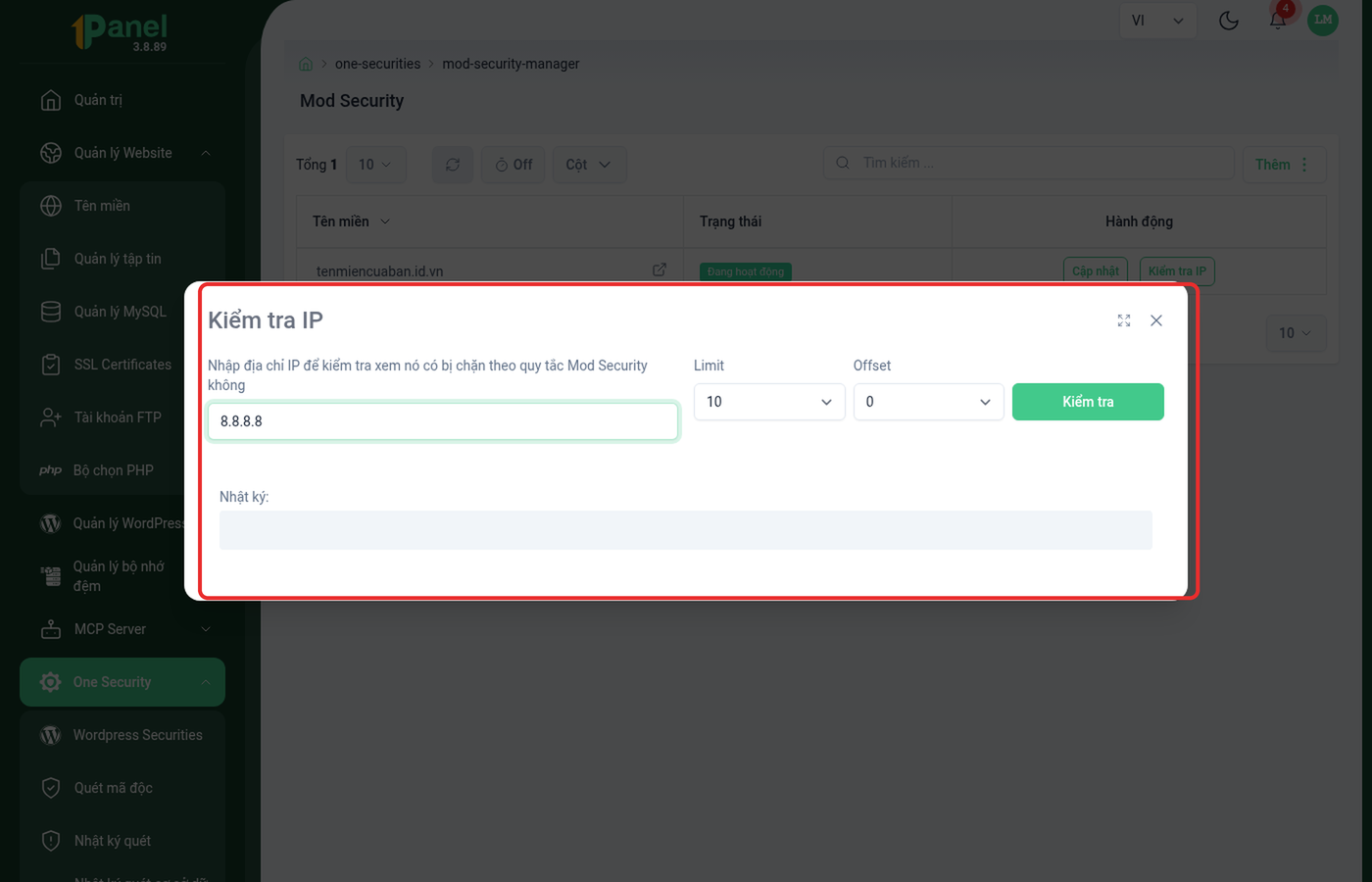Close the Kiểm tra IP dialog
This screenshot has width=1372, height=882.
(1156, 320)
